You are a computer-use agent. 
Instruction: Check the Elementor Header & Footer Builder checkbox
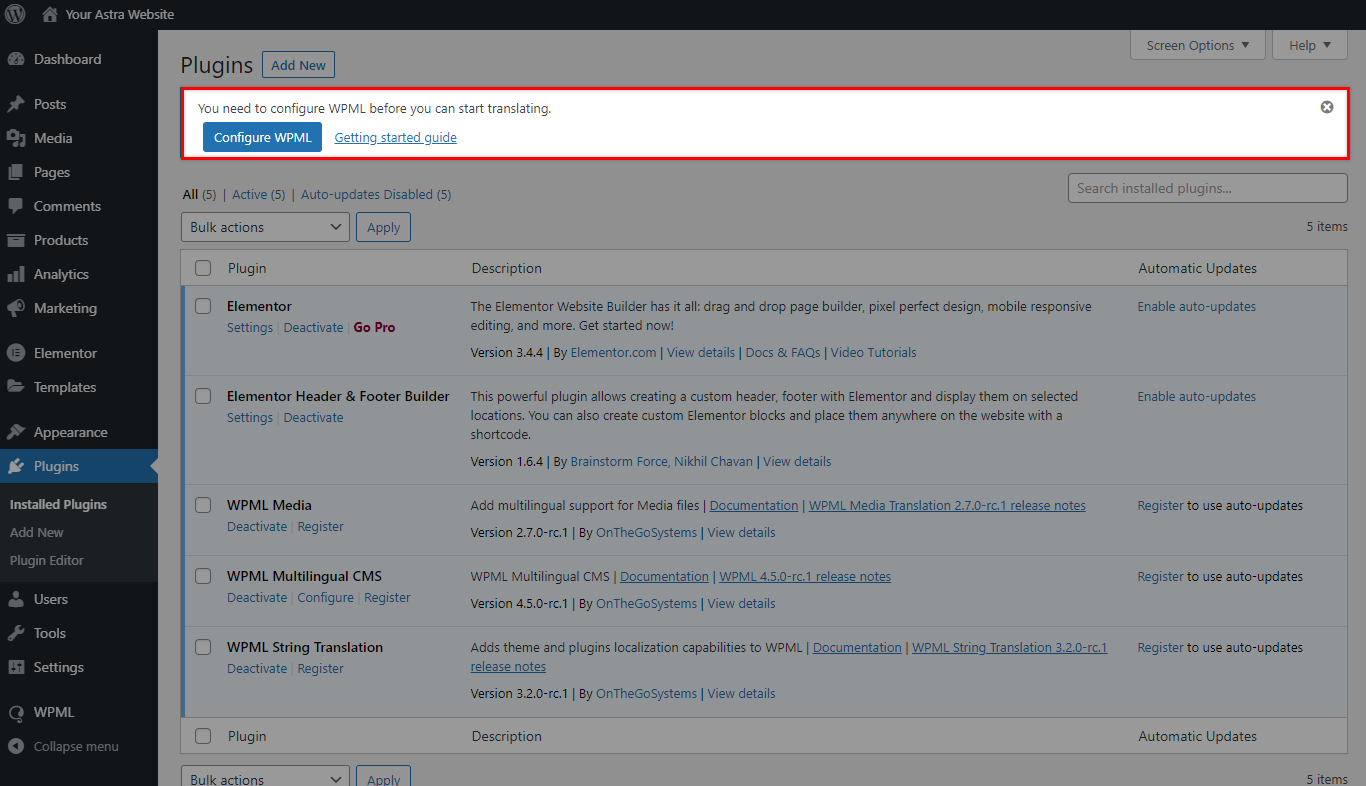203,396
